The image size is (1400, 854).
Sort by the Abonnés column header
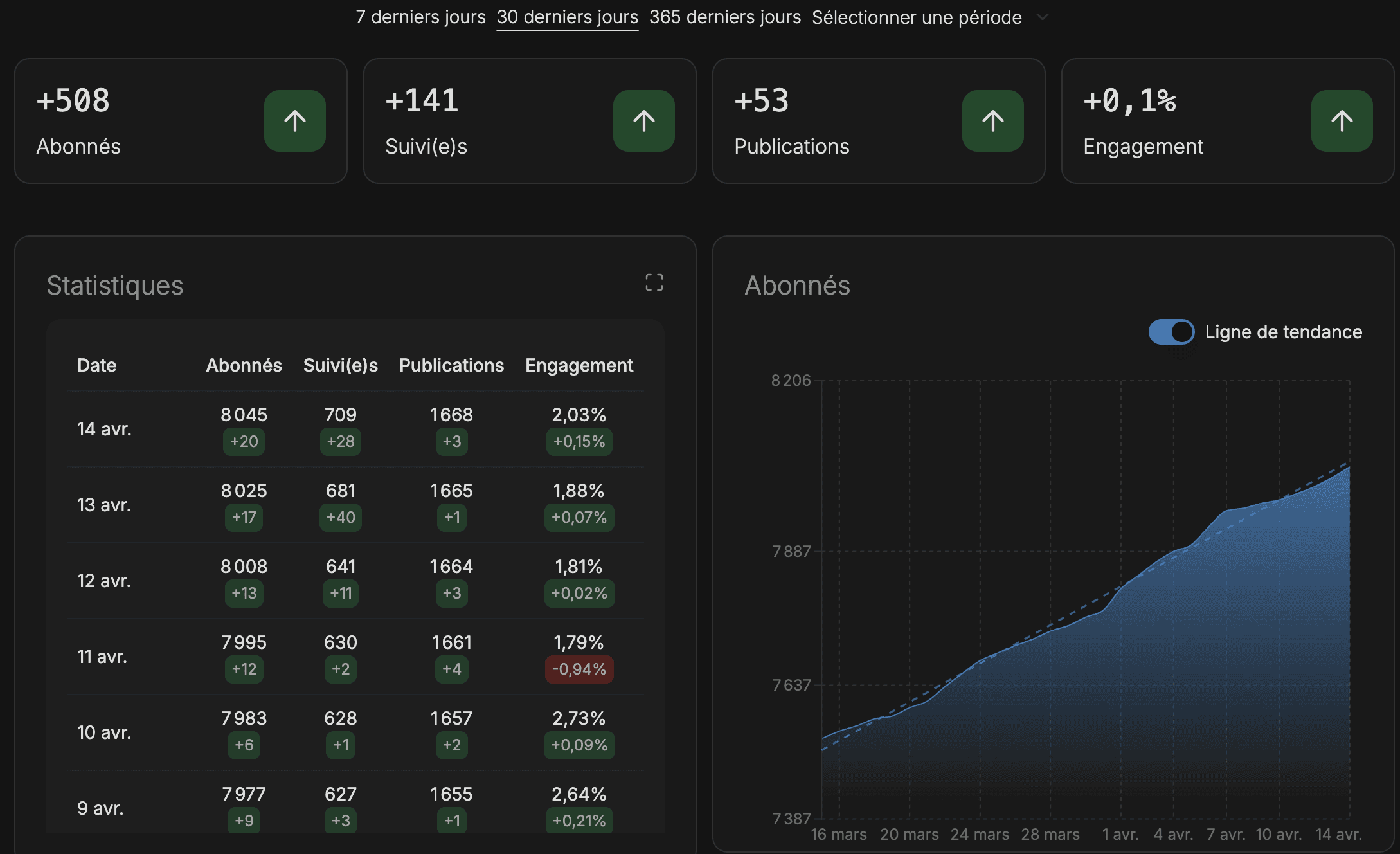click(x=244, y=365)
